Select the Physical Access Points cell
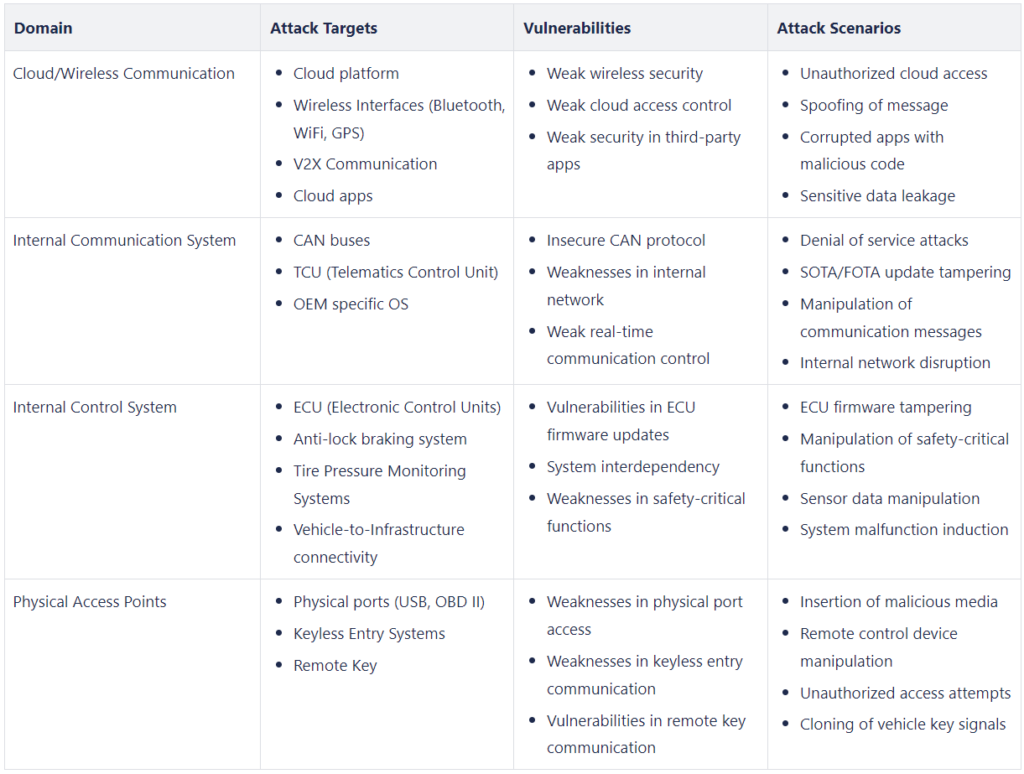The width and height of the screenshot is (1024, 774). click(x=89, y=602)
